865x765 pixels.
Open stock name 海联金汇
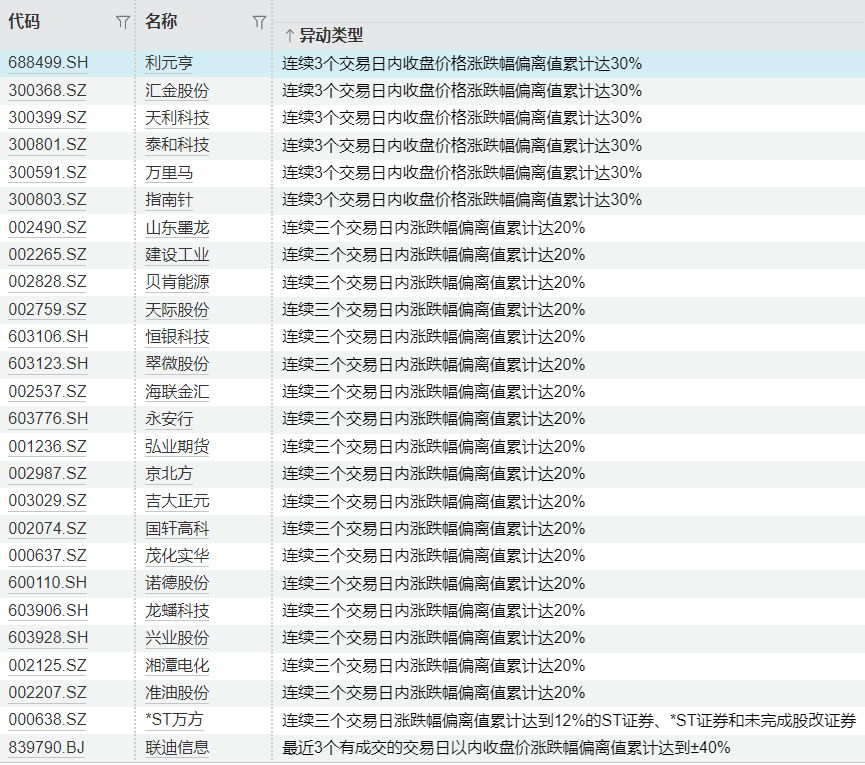[x=177, y=392]
